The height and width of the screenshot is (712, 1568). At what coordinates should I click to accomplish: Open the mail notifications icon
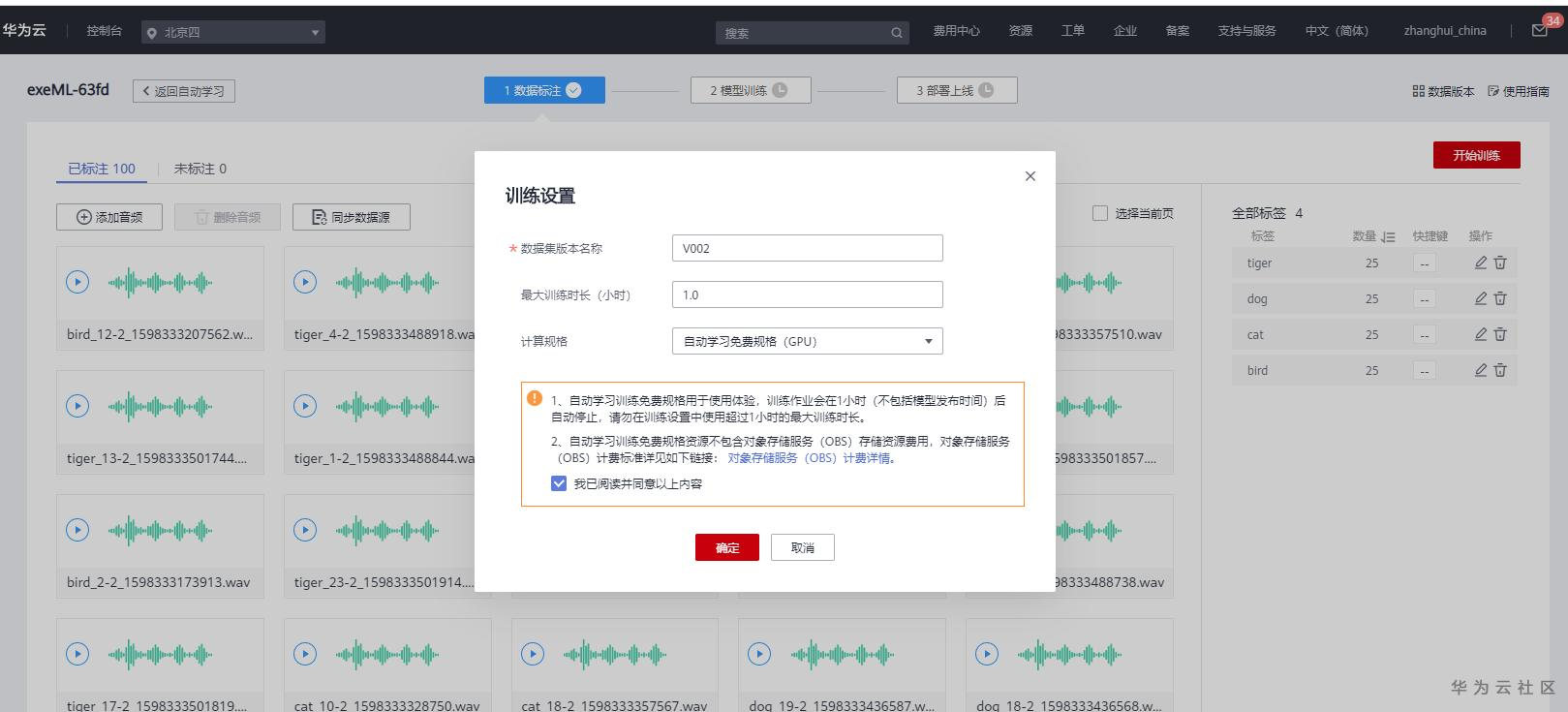[1540, 30]
